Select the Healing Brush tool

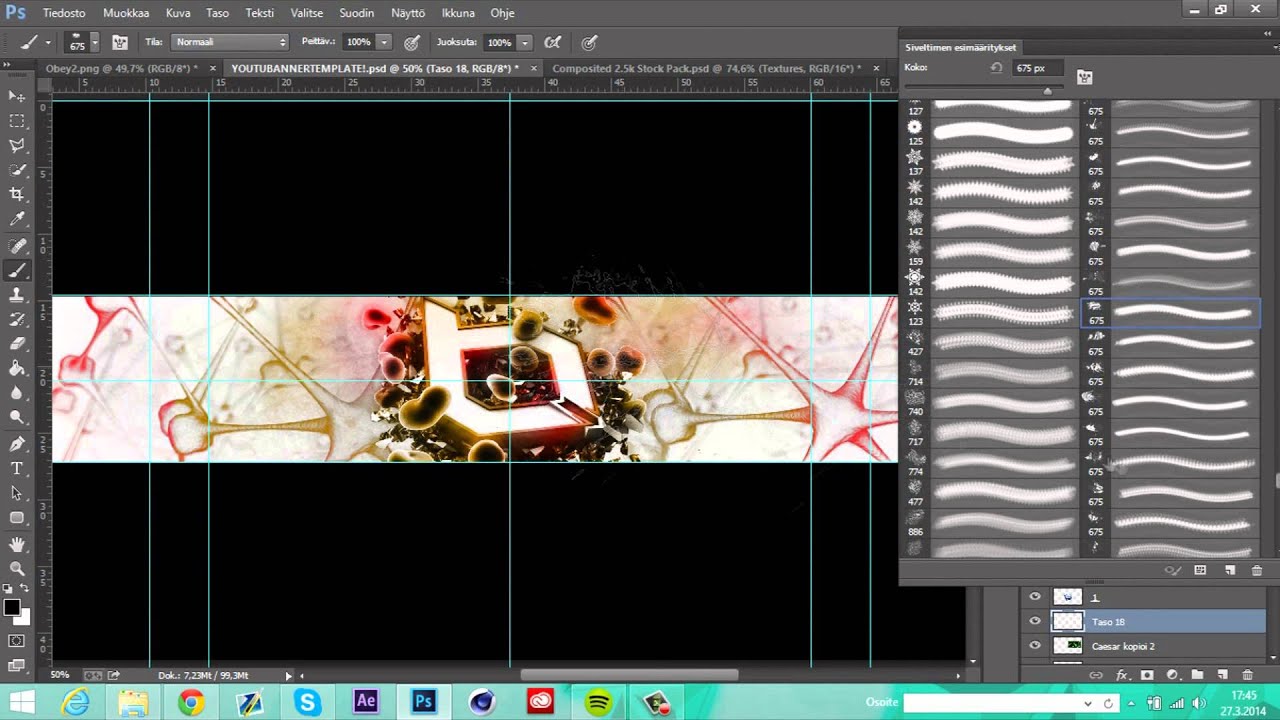tap(17, 245)
